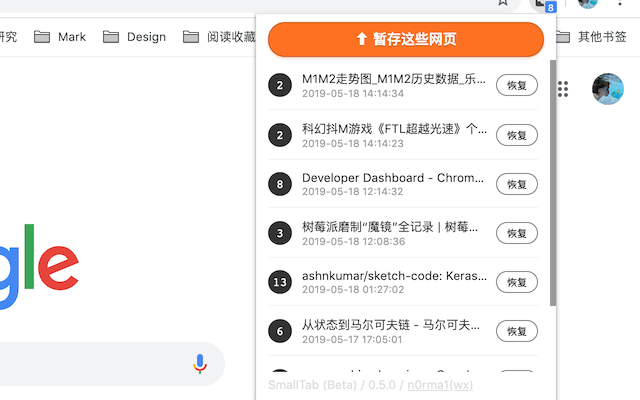
Task: Select the 从状态到马尔可夫链 entry title
Action: (x=391, y=325)
